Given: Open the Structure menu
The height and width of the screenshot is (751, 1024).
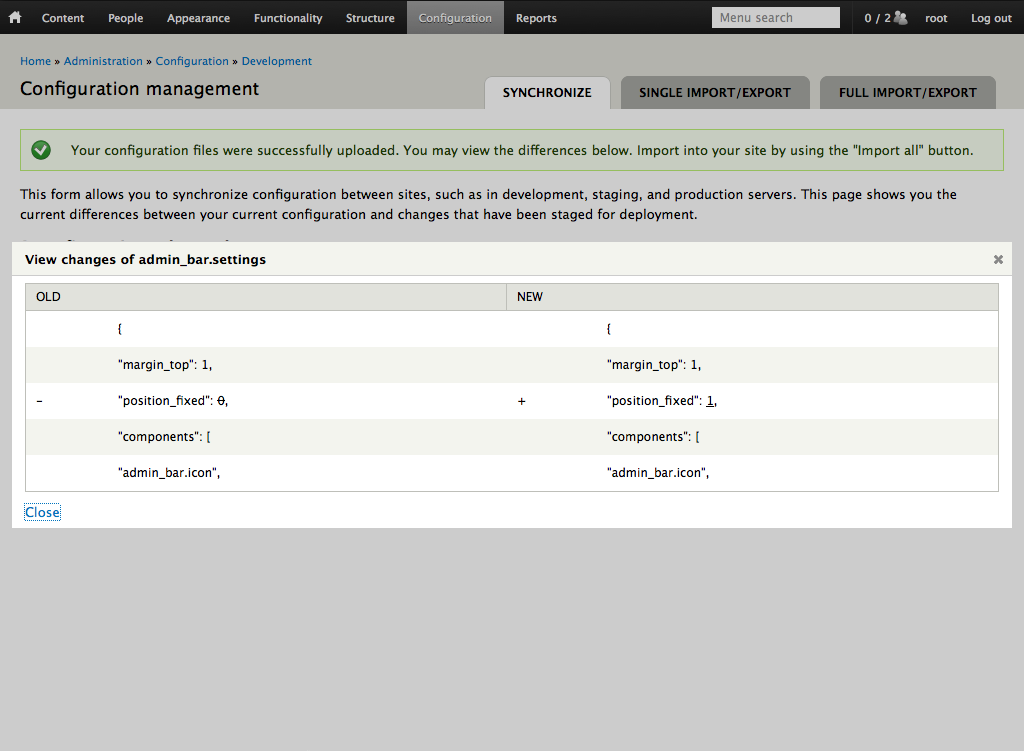Looking at the screenshot, I should (370, 18).
